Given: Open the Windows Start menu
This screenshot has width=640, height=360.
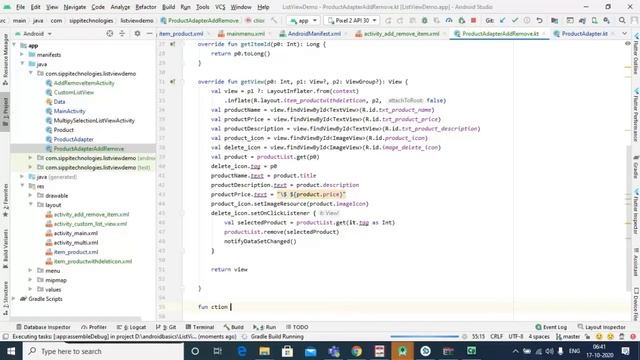Looking at the screenshot, I should 11,351.
